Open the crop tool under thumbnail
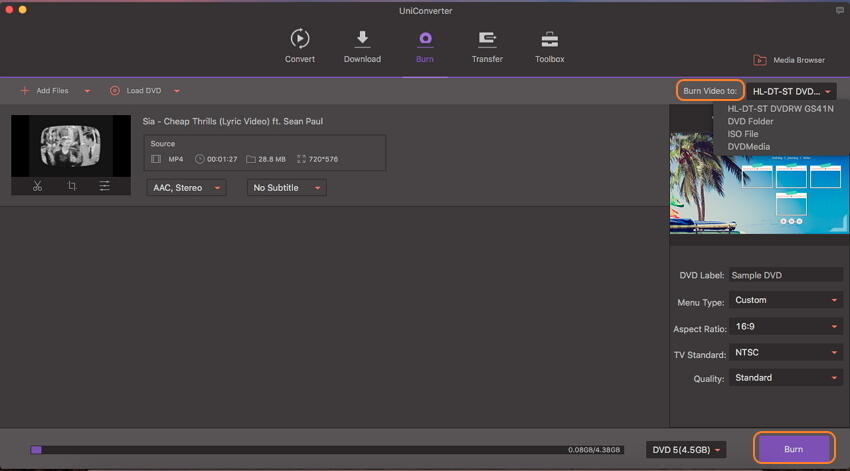The width and height of the screenshot is (850, 471). 72,186
